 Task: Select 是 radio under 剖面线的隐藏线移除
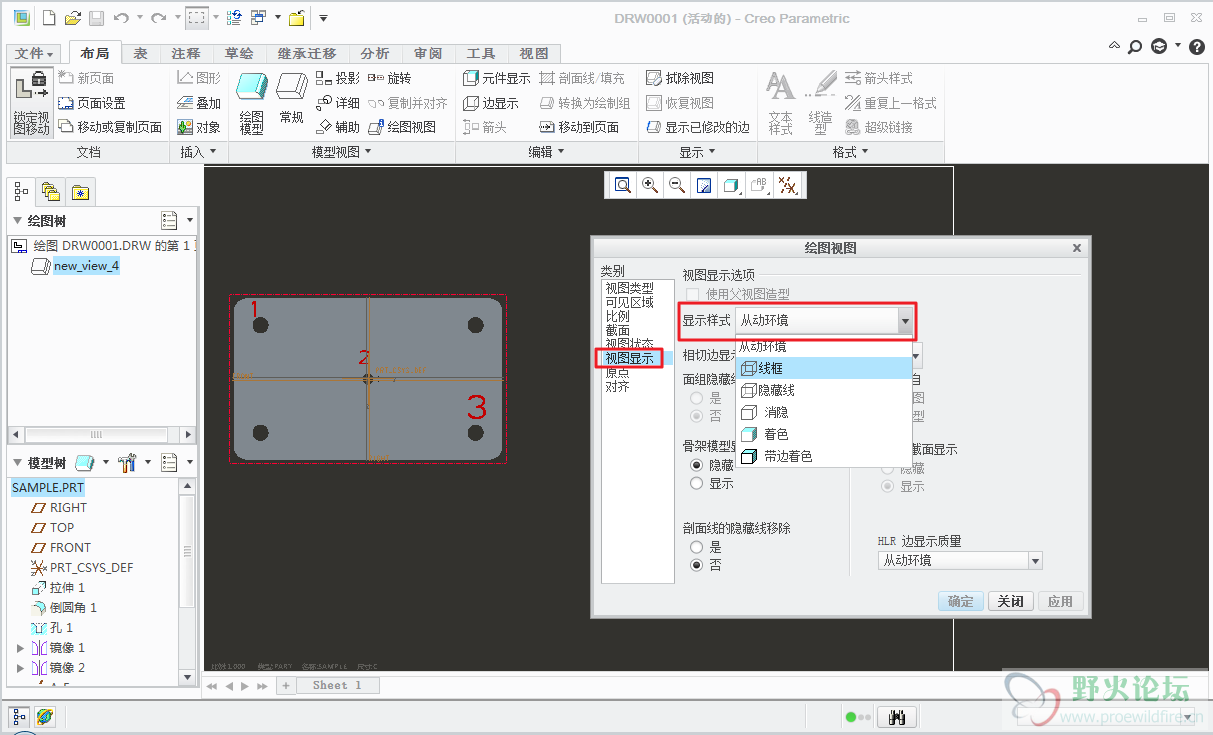697,547
